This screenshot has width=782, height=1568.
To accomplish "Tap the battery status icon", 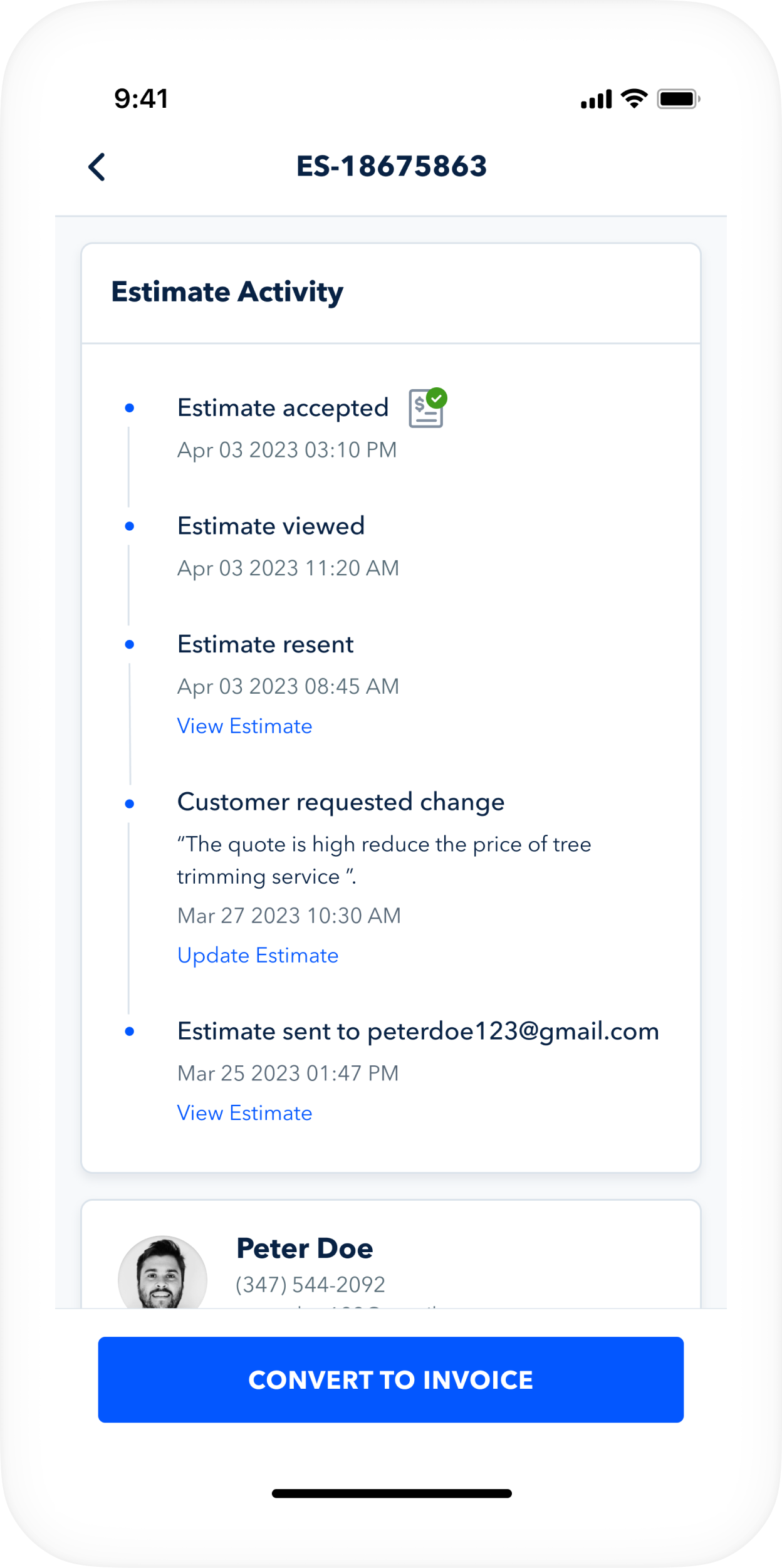I will click(x=678, y=99).
